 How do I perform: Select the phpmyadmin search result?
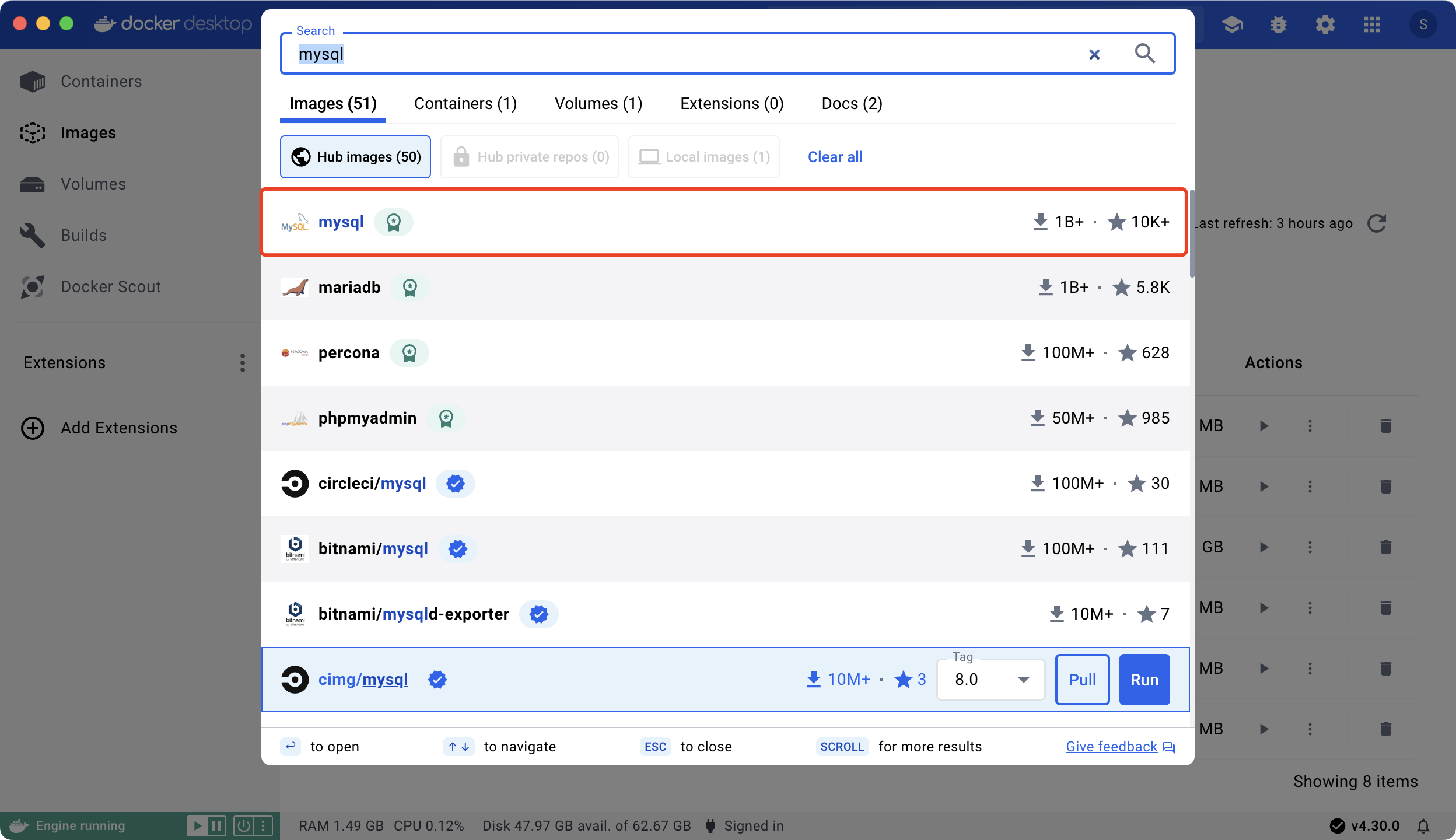click(x=725, y=418)
